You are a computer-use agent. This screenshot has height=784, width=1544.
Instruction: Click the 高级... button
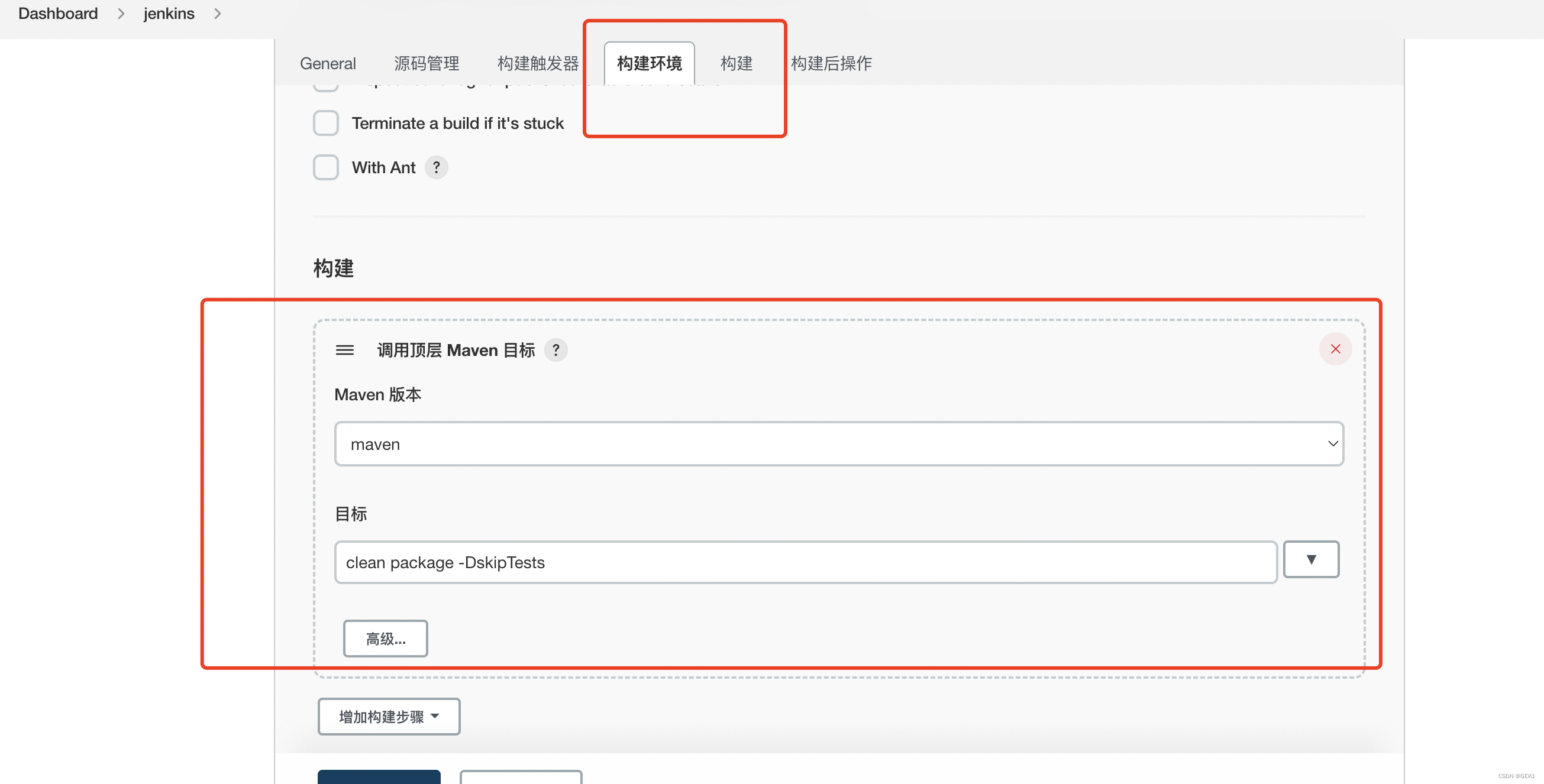[x=385, y=639]
